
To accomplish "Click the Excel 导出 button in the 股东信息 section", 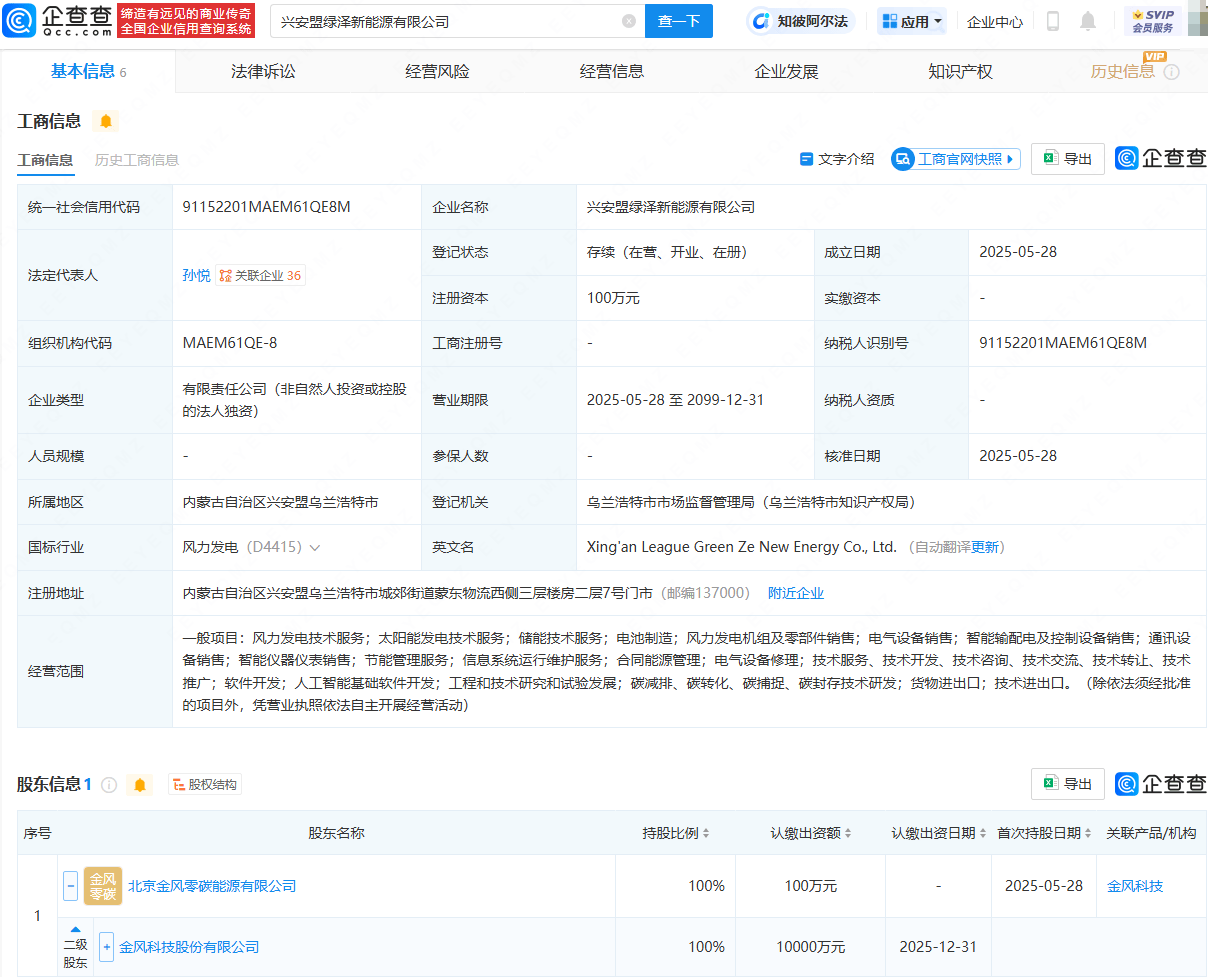I will tap(1068, 784).
